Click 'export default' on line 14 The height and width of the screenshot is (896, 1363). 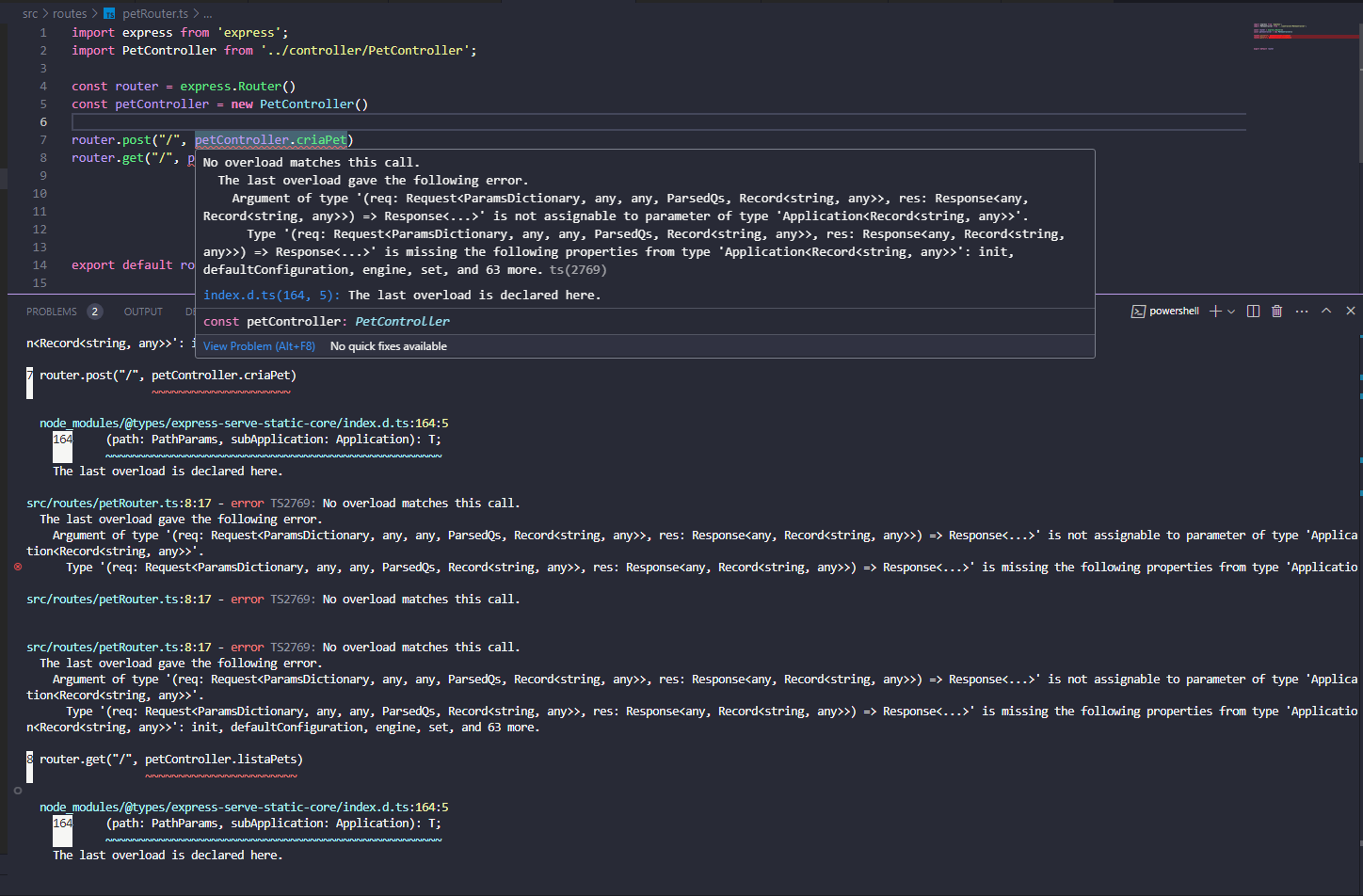pos(122,265)
